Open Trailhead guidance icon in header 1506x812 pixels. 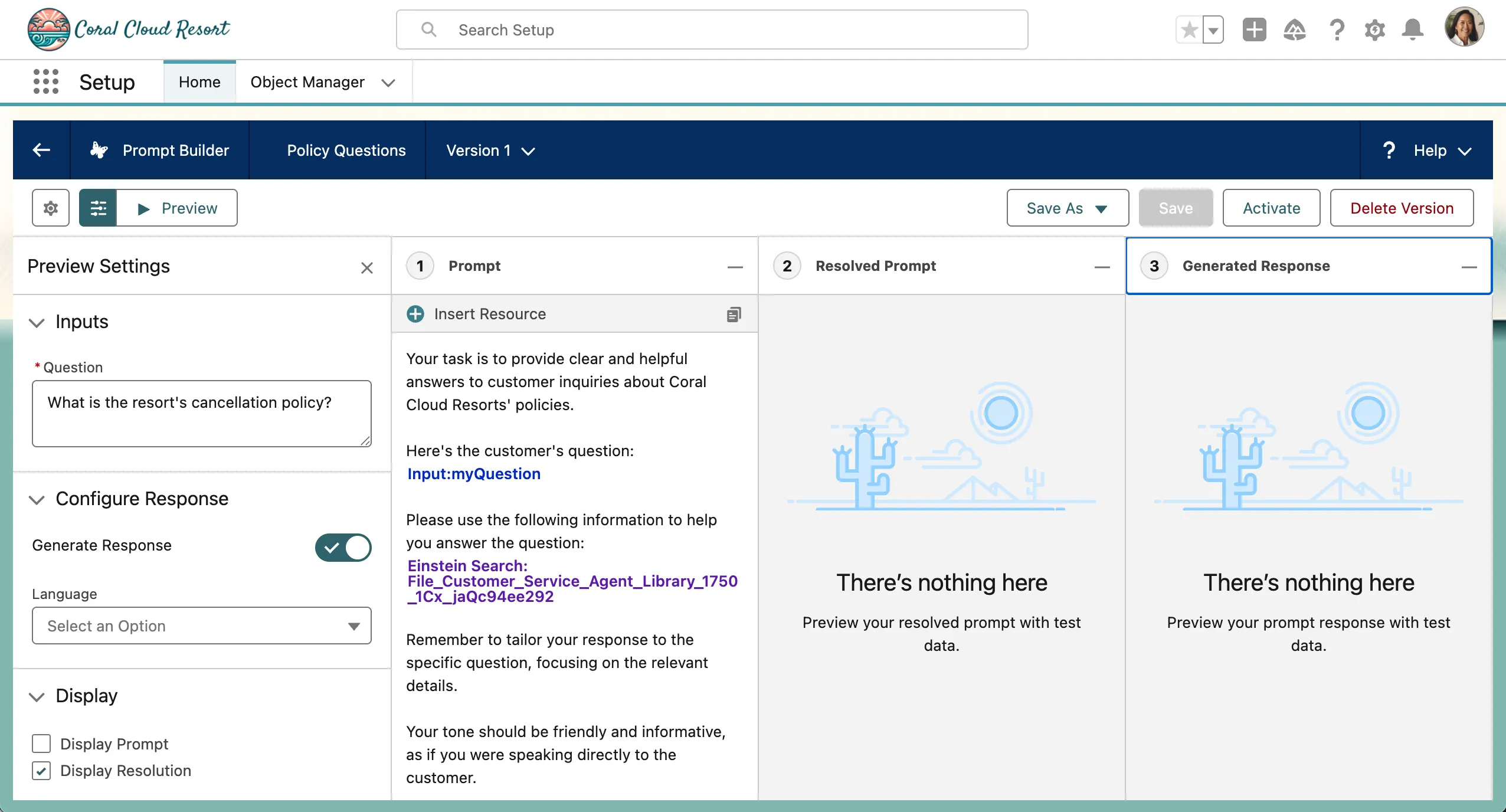point(1294,30)
